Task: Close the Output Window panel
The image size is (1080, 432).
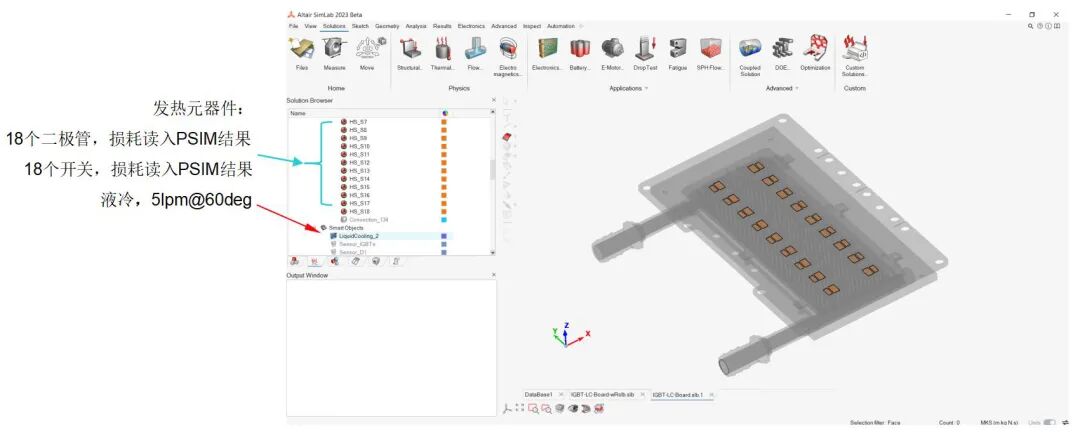Action: coord(493,275)
